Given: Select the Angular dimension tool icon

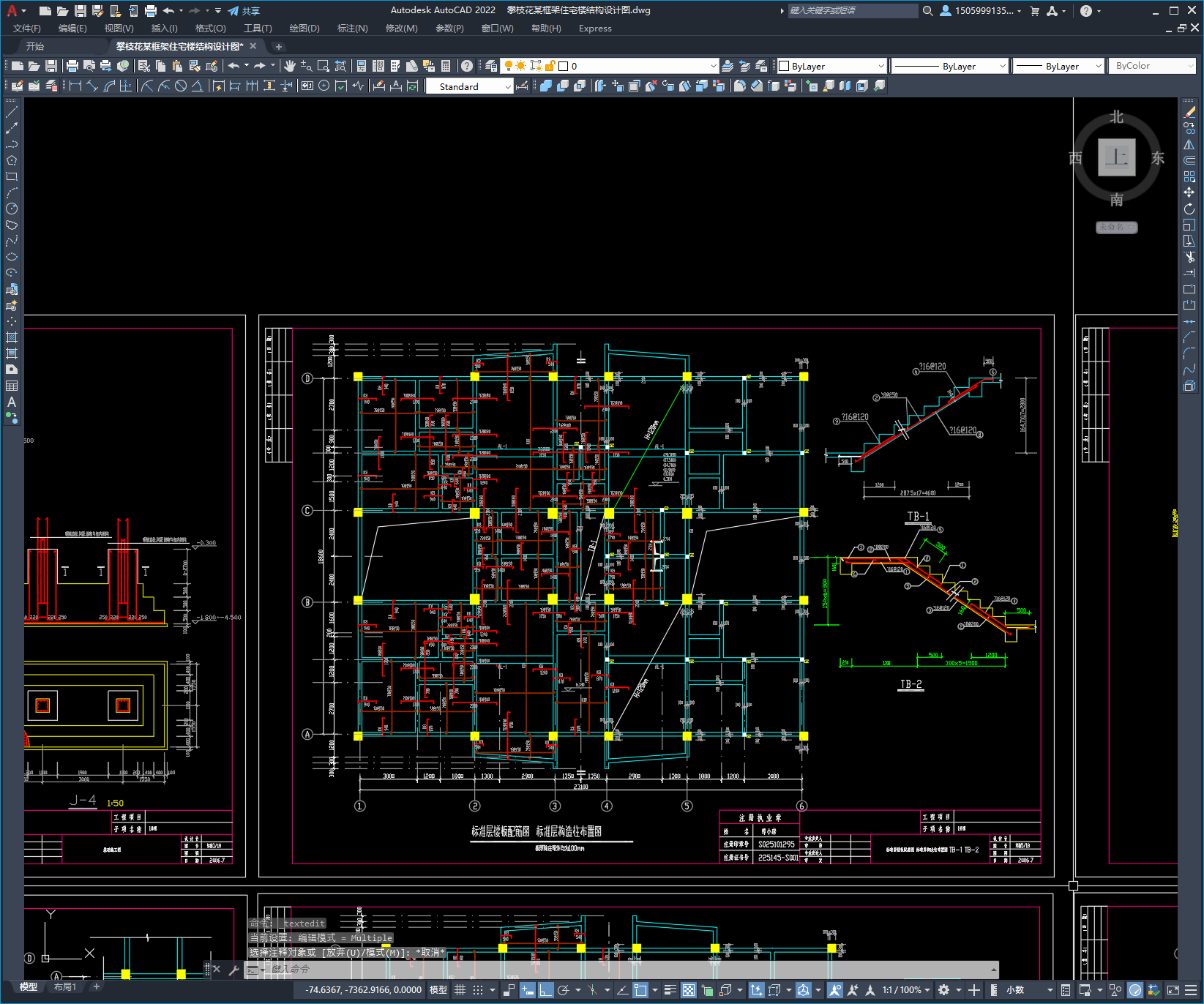Looking at the screenshot, I should coord(198,86).
